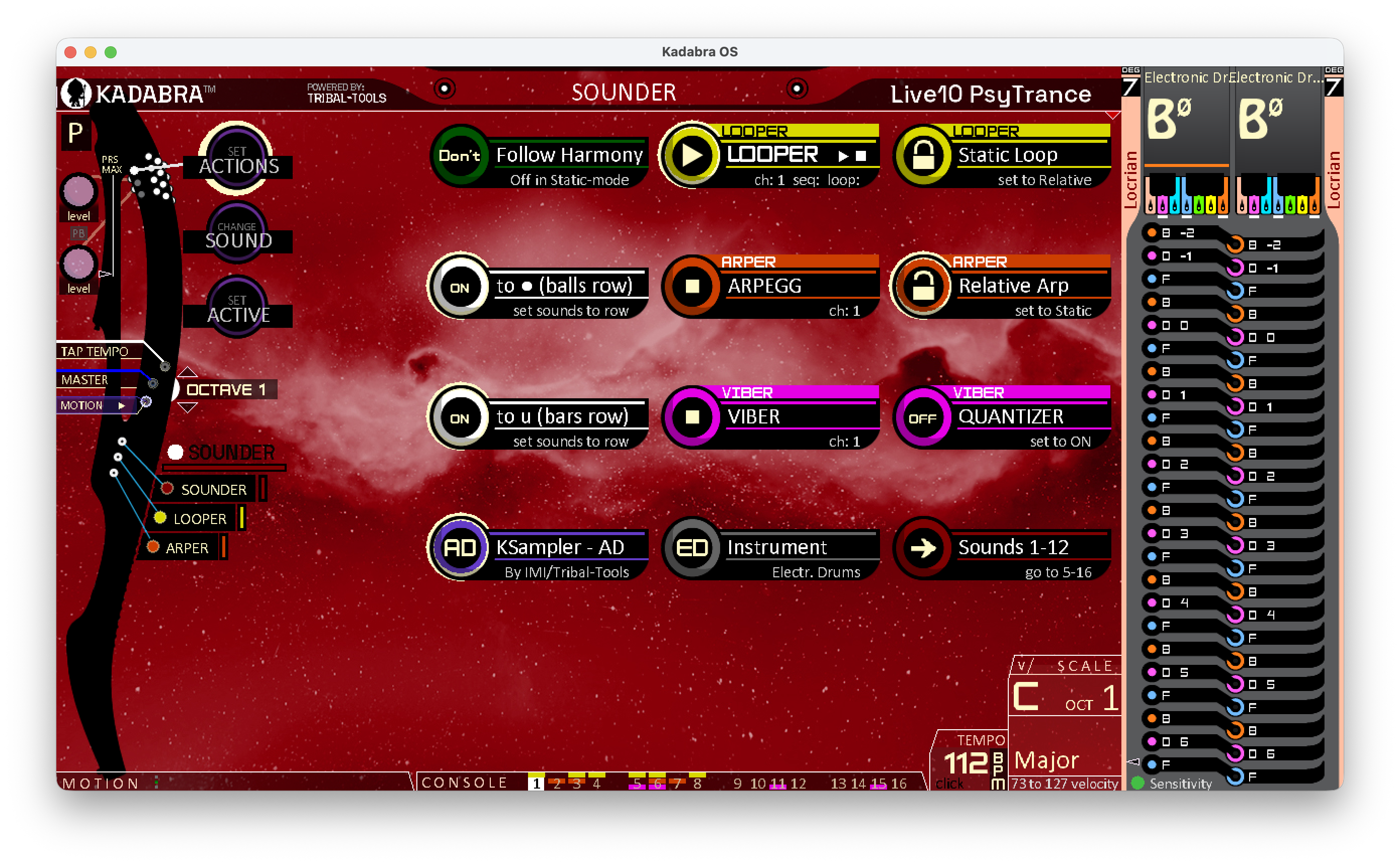The width and height of the screenshot is (1400, 865).
Task: Toggle the QUANTIZER OFF switch
Action: [923, 416]
